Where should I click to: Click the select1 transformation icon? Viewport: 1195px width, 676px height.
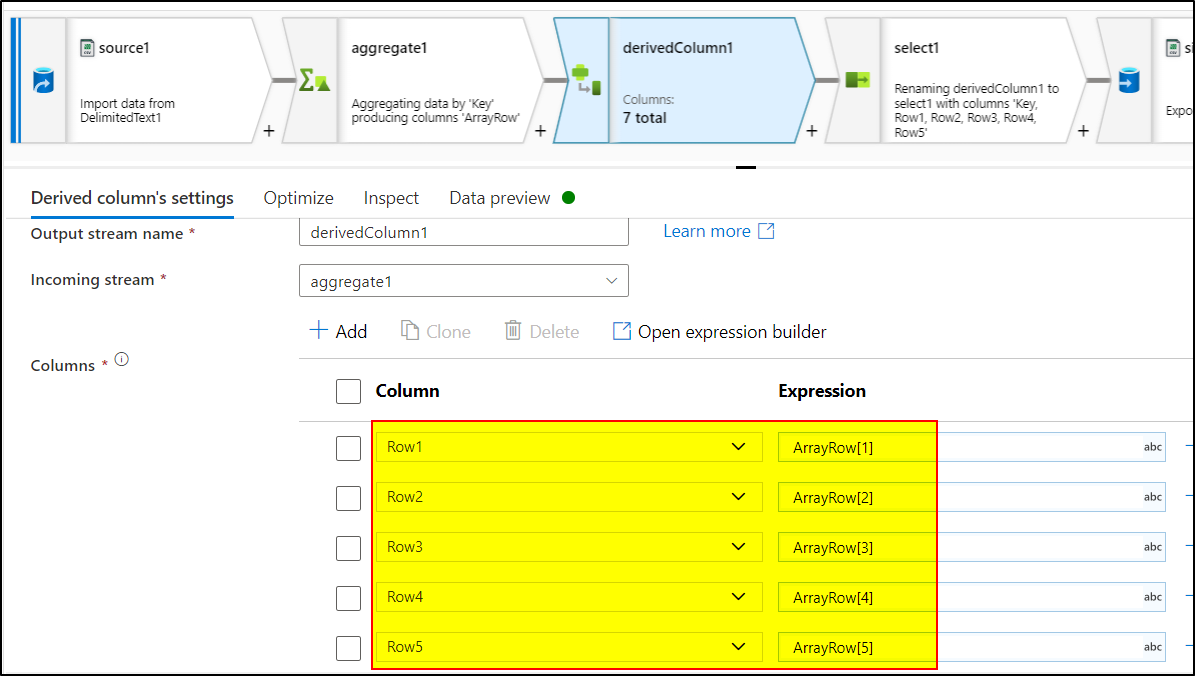tap(857, 80)
